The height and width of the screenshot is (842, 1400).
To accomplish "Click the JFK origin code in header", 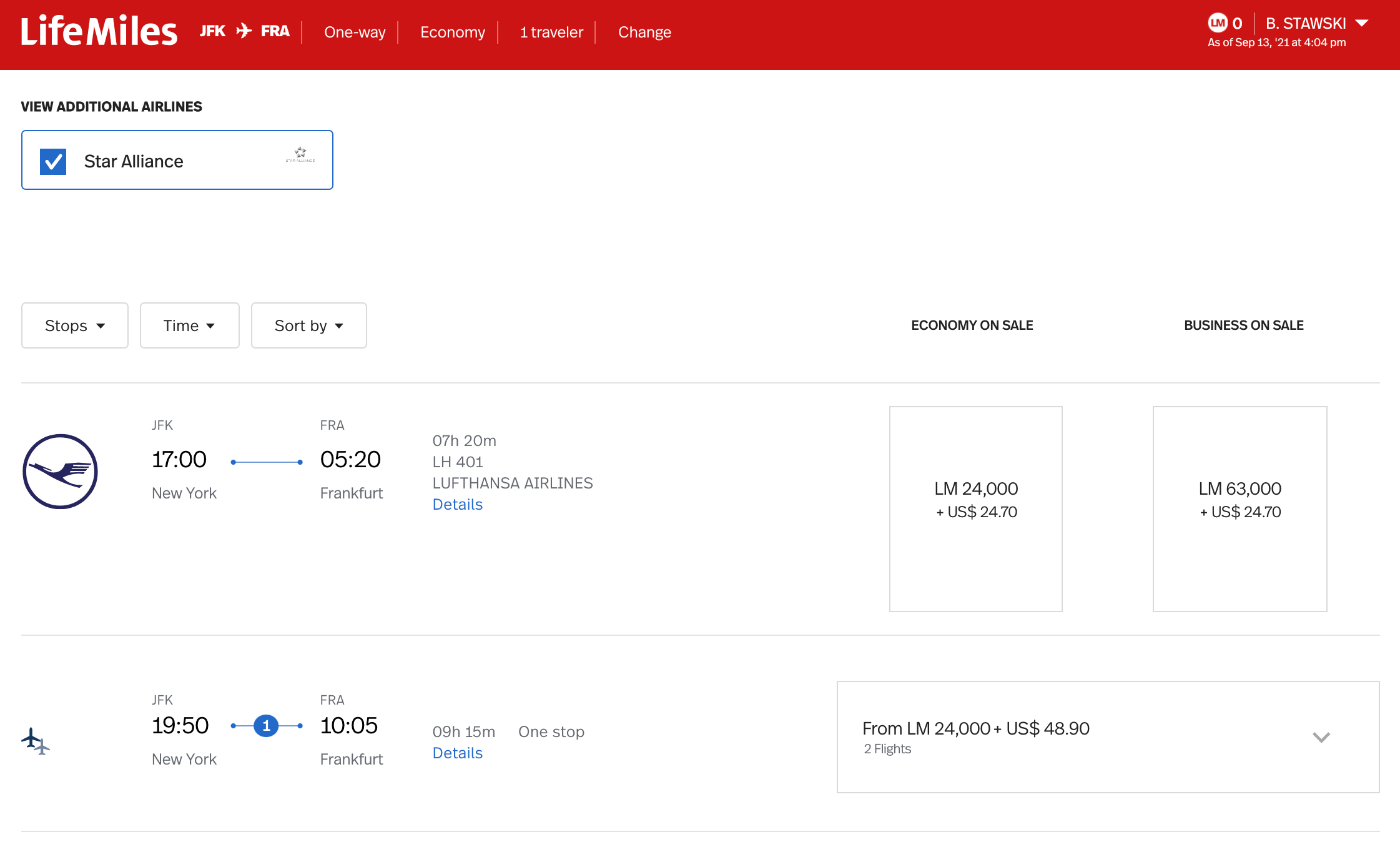I will coord(212,31).
